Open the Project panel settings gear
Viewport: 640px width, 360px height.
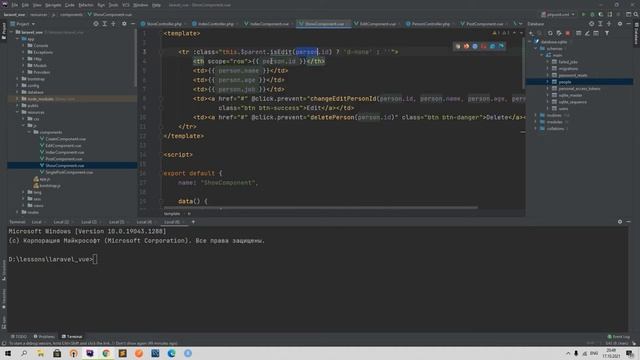tap(124, 24)
